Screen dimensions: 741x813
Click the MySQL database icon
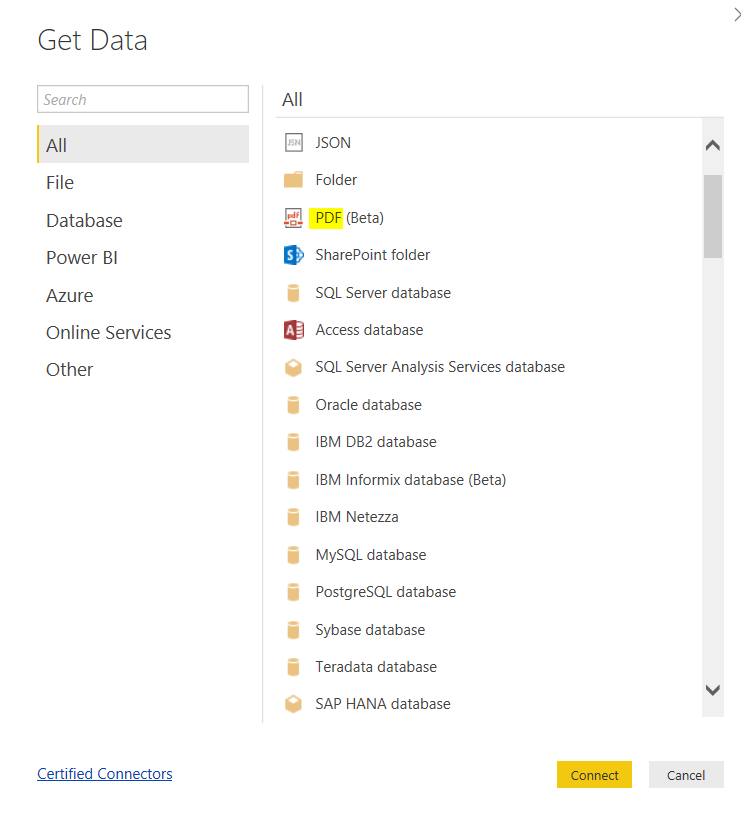293,555
